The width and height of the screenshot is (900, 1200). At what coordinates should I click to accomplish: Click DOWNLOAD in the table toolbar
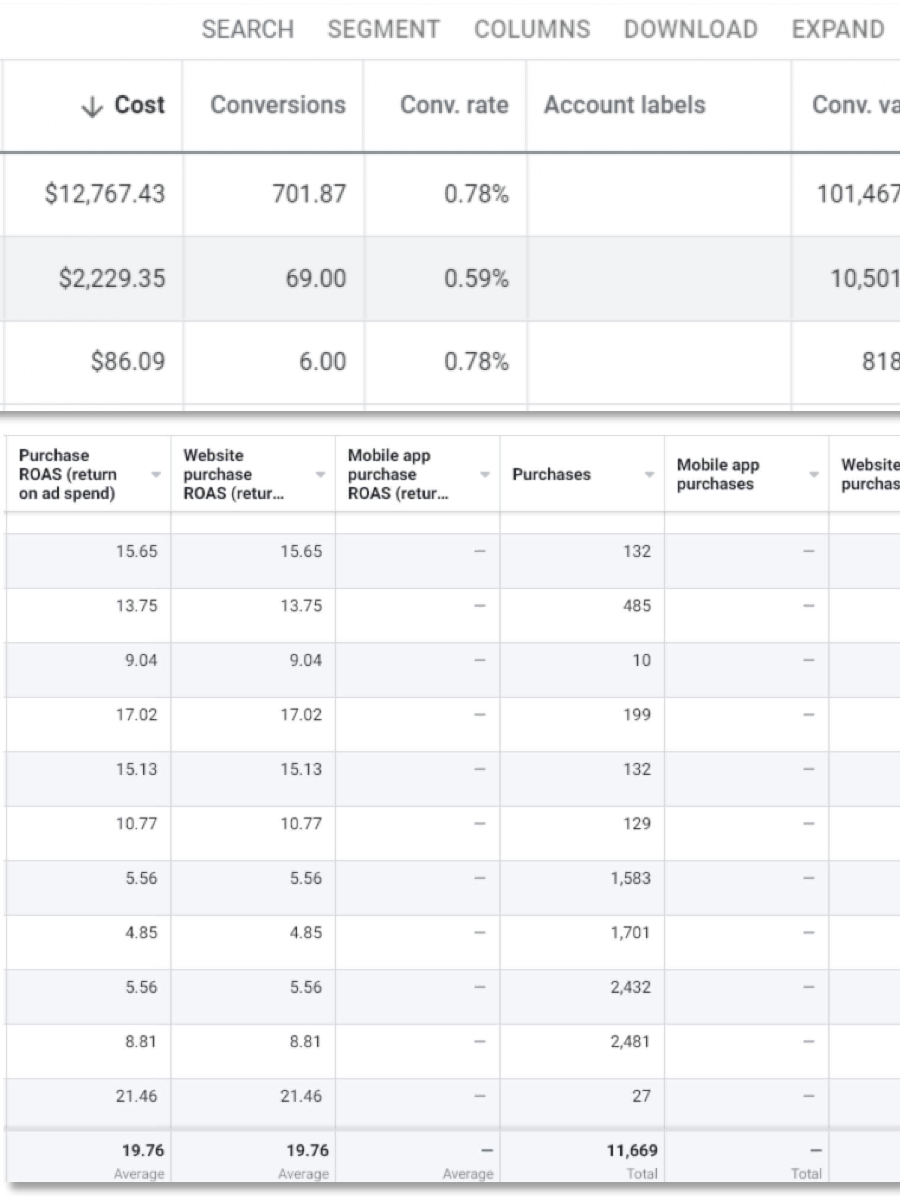tap(690, 30)
